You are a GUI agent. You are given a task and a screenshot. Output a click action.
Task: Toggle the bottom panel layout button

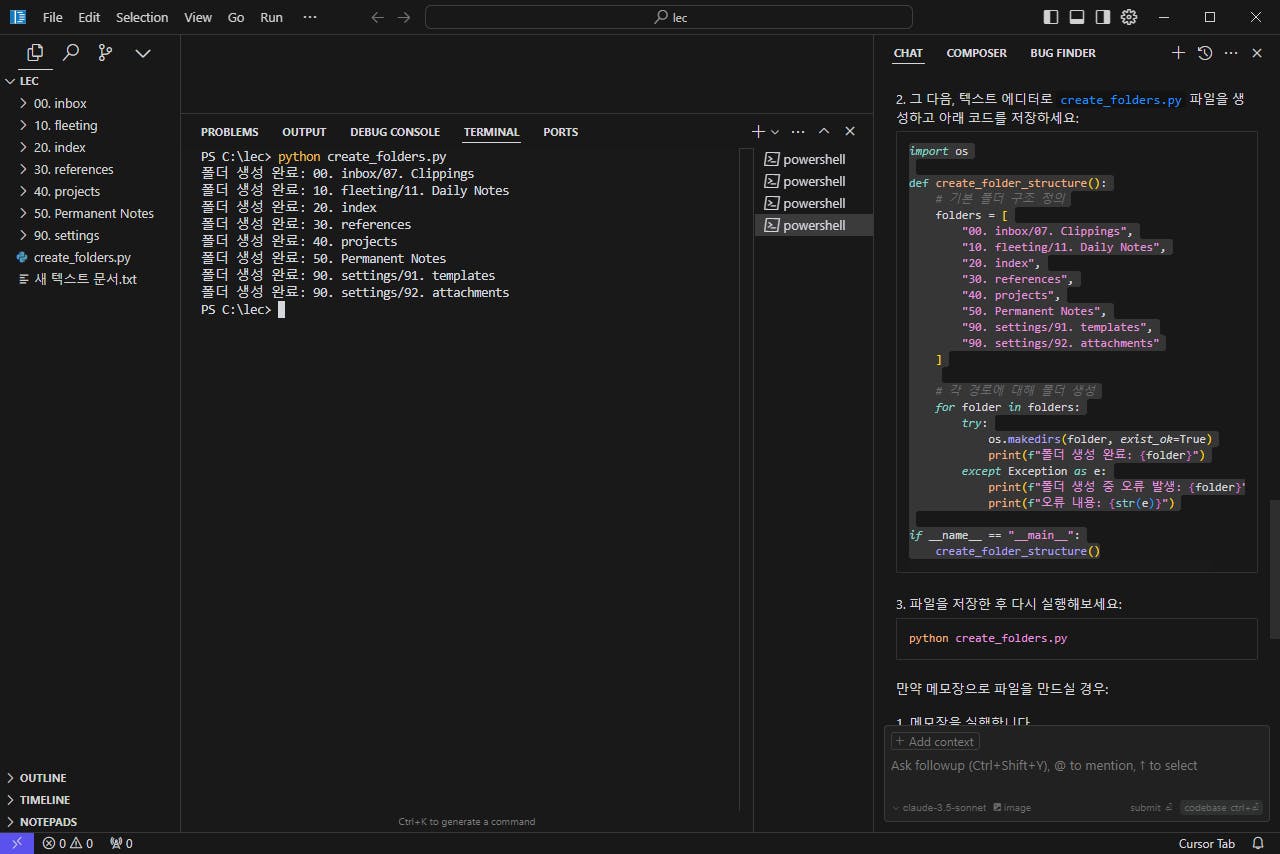coord(1077,17)
